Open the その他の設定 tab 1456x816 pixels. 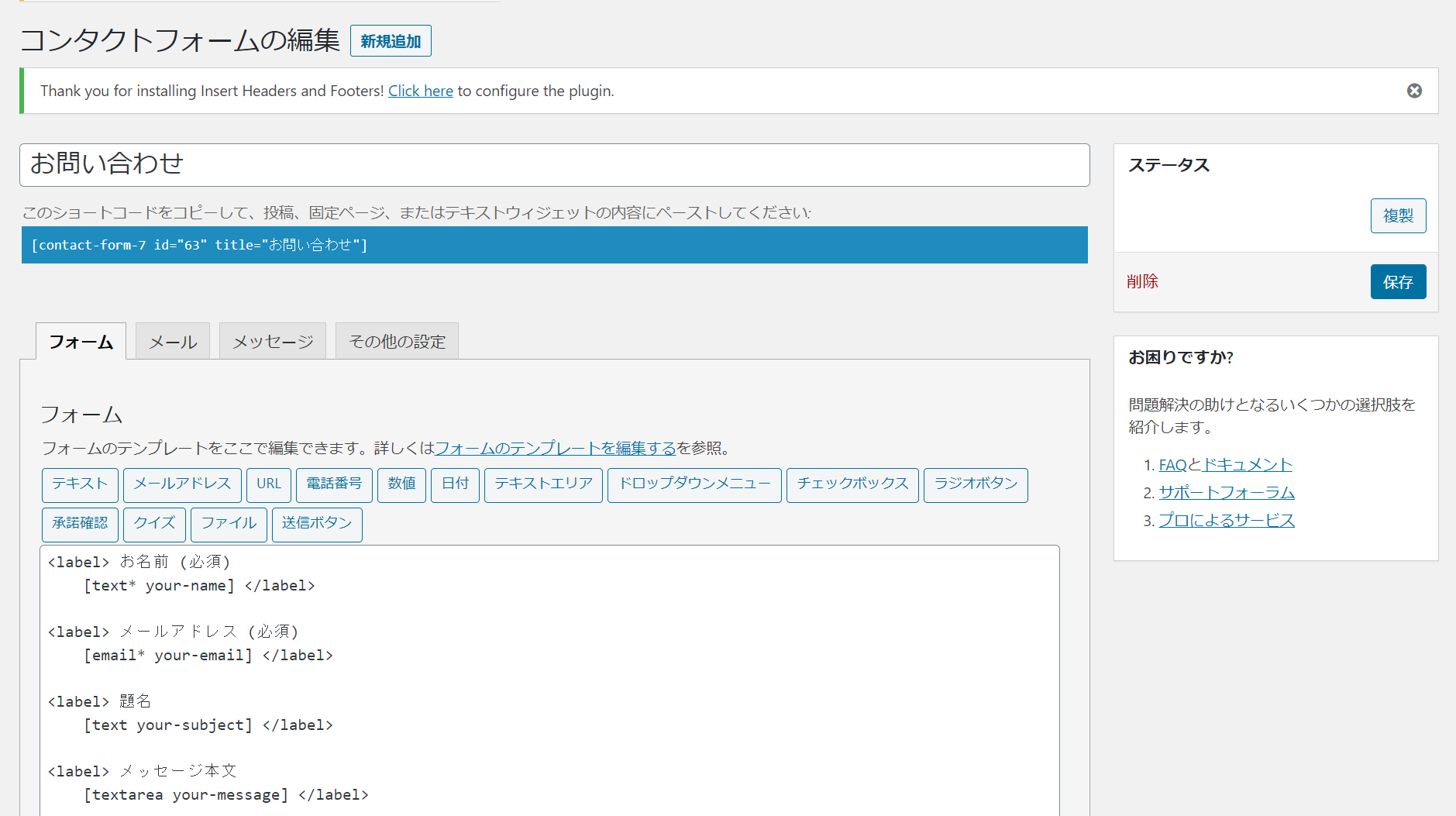(x=397, y=341)
